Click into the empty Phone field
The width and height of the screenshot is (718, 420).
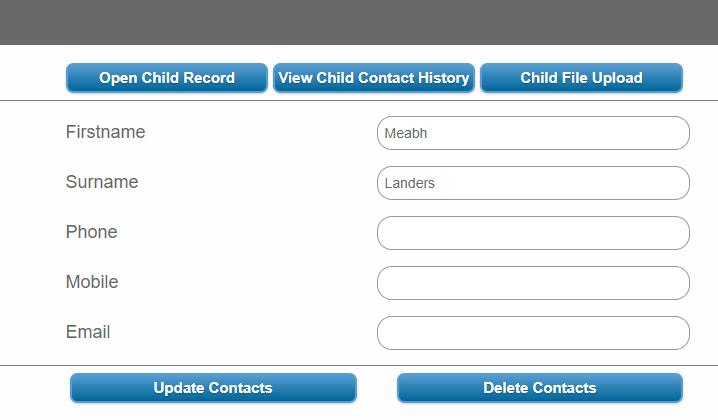533,233
